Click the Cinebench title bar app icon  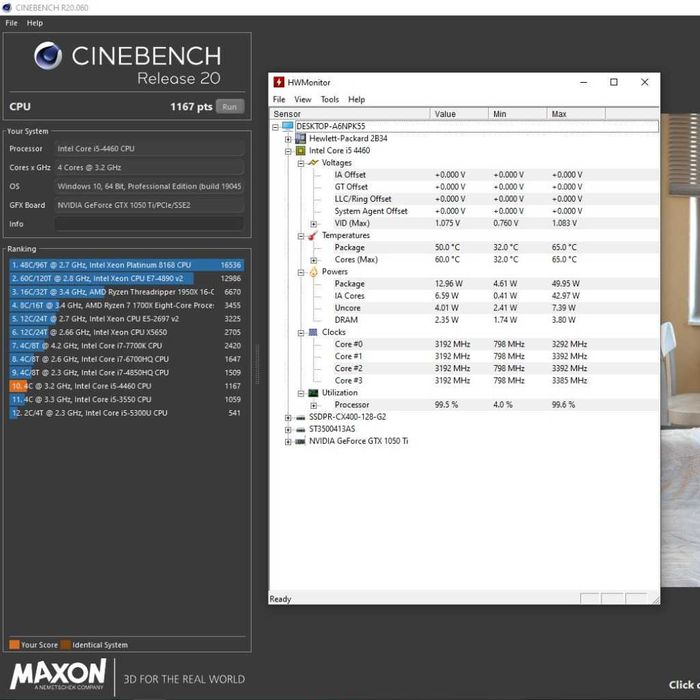(x=6, y=8)
